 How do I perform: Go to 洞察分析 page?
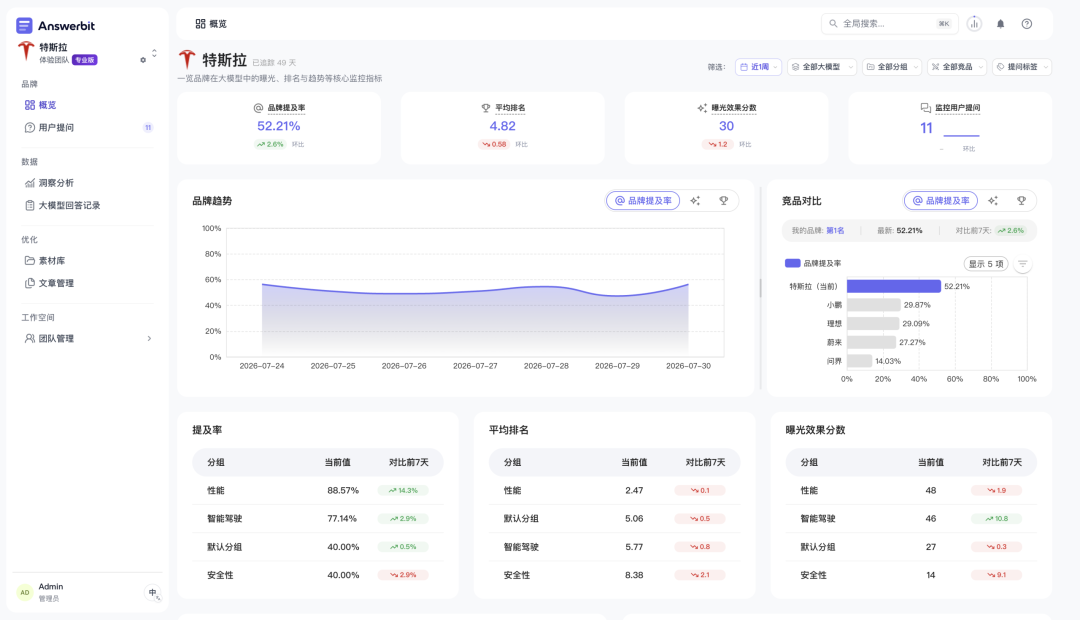coord(87,183)
